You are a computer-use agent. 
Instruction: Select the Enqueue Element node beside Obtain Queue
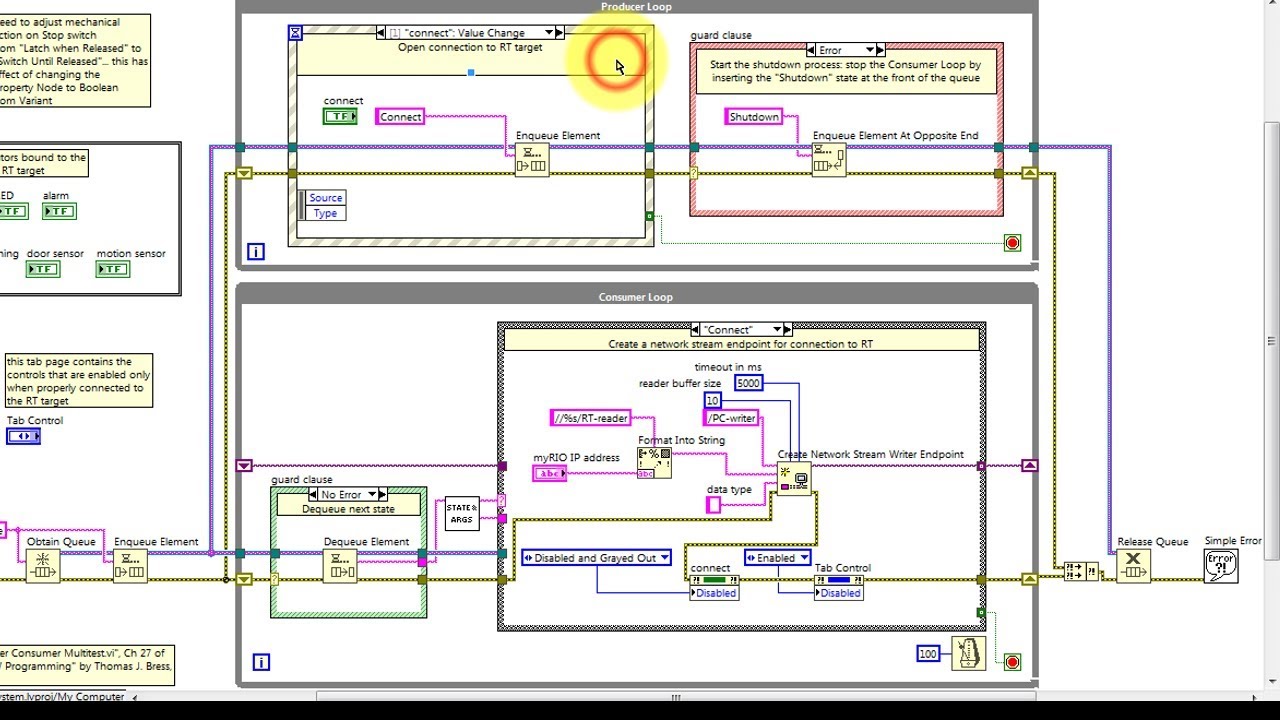130,566
